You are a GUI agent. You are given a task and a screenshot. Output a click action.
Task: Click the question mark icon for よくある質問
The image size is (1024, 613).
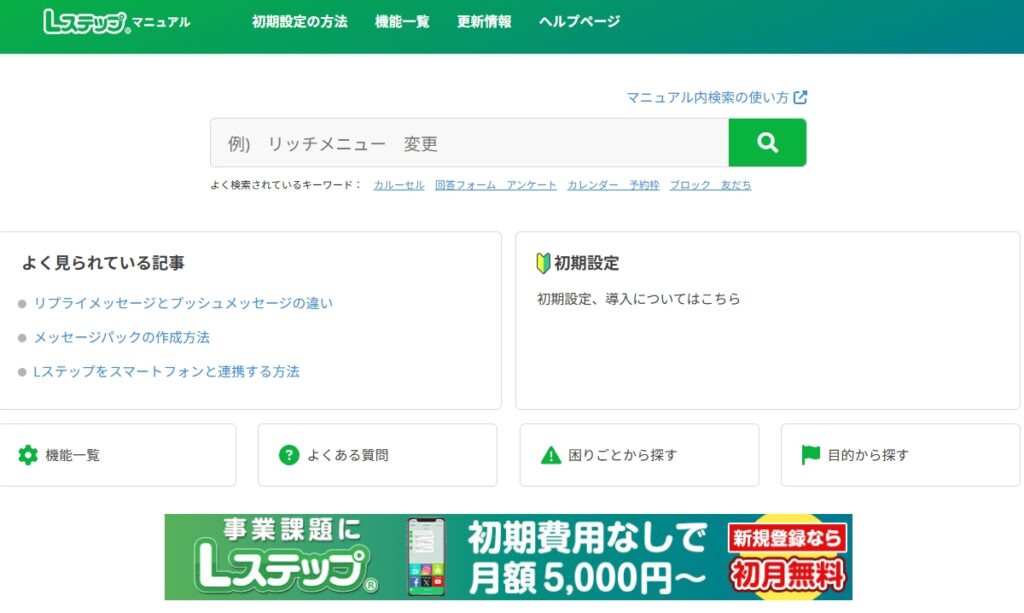[x=289, y=455]
